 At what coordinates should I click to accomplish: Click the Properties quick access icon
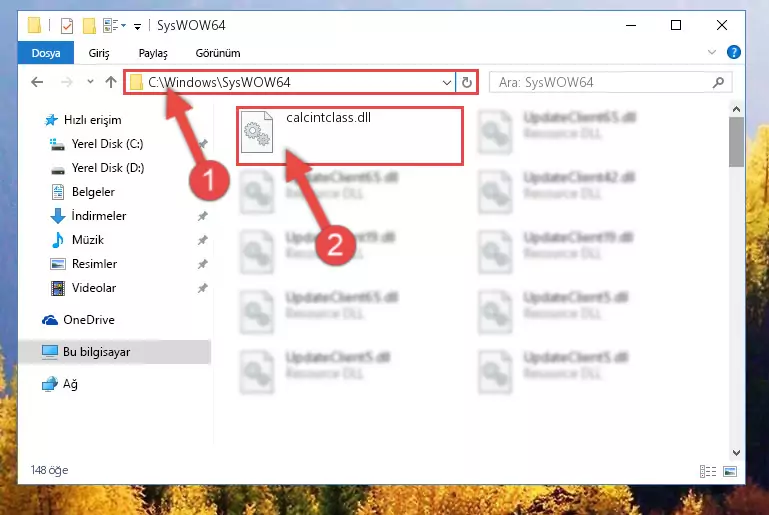[x=67, y=26]
